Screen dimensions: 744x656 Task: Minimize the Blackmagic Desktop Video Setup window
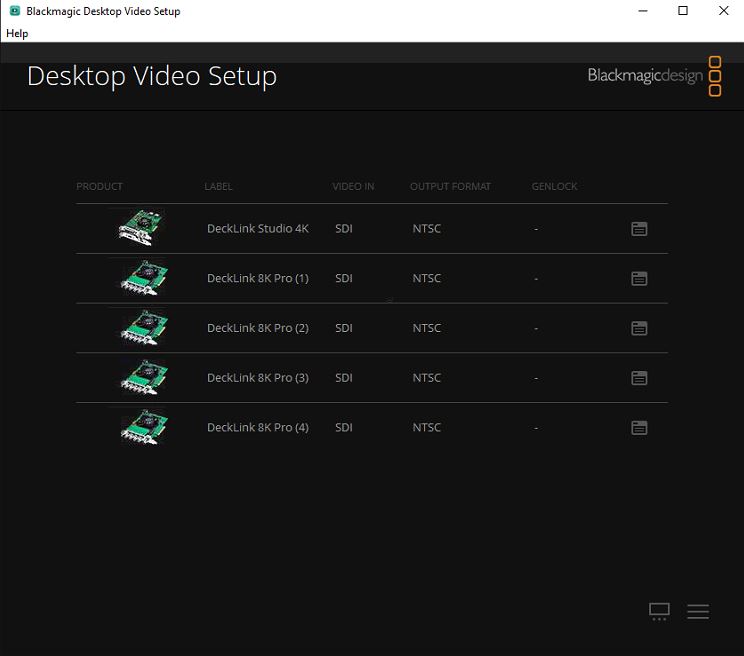click(643, 10)
